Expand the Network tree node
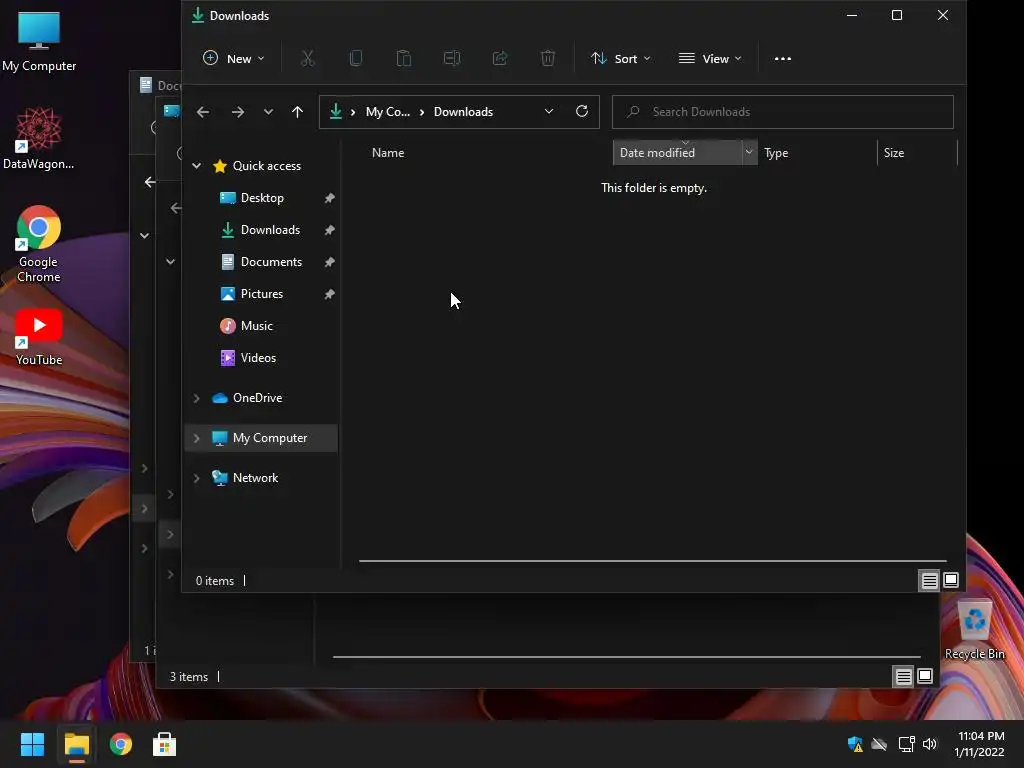Screen dimensions: 1024x768 tap(197, 478)
